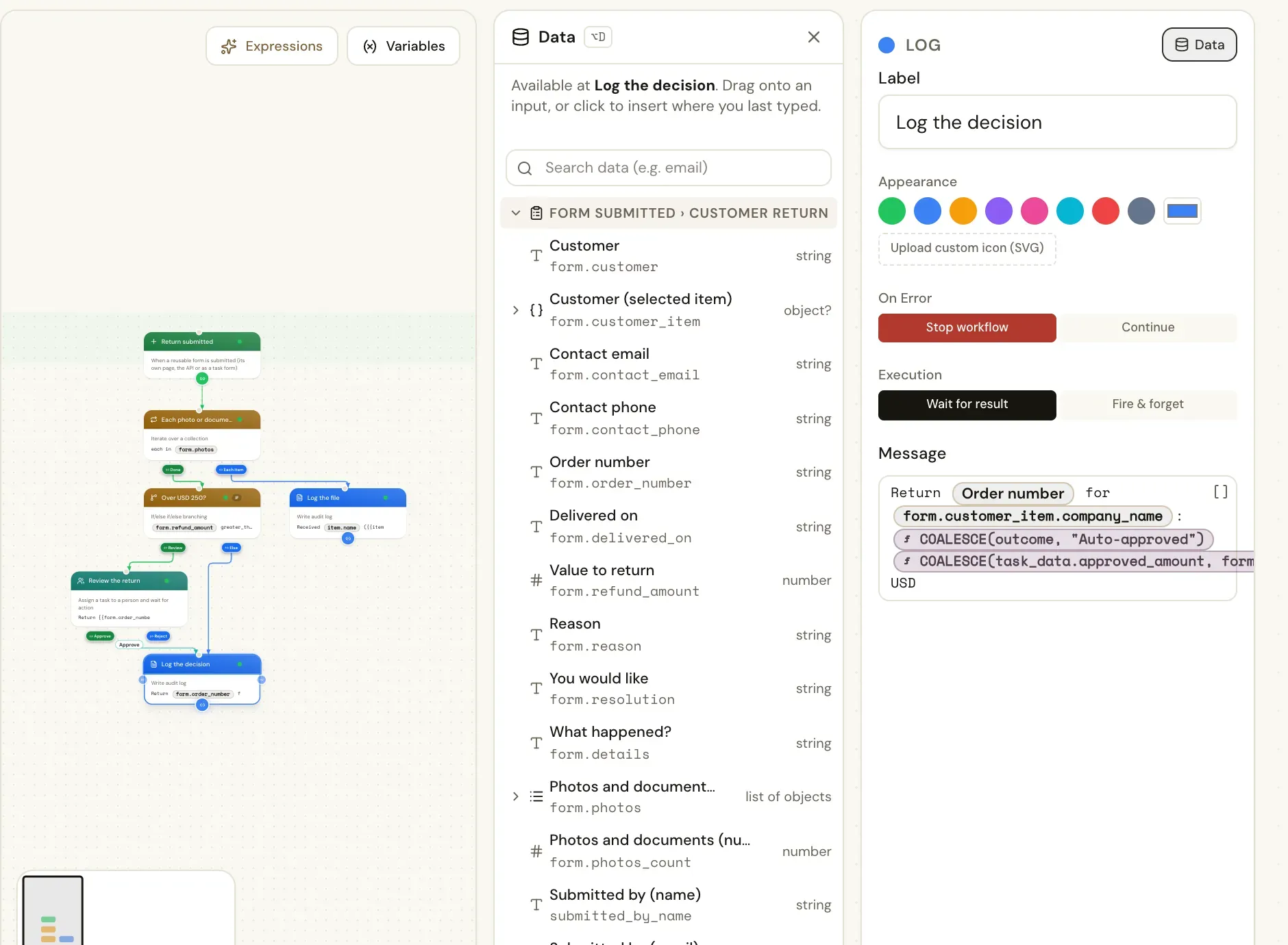Select the Review the return node
The width and height of the screenshot is (1288, 945).
129,598
